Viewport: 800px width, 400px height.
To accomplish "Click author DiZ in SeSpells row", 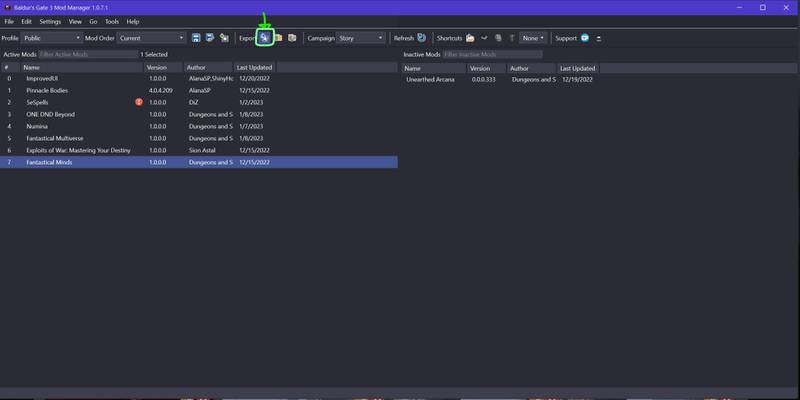I will coord(193,102).
